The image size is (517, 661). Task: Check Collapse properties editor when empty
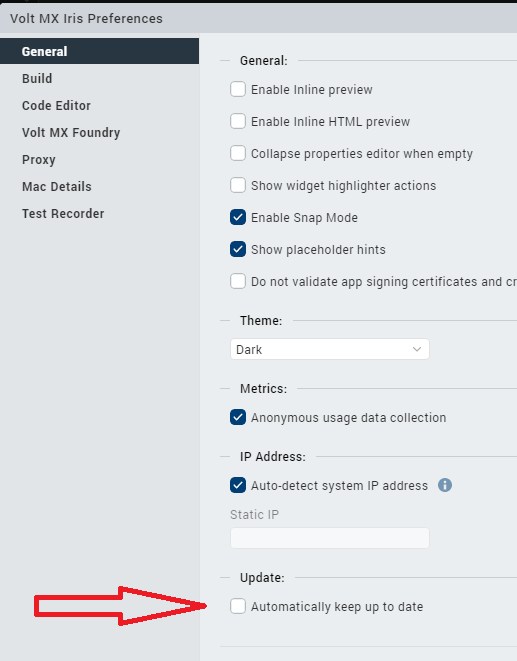tap(238, 153)
